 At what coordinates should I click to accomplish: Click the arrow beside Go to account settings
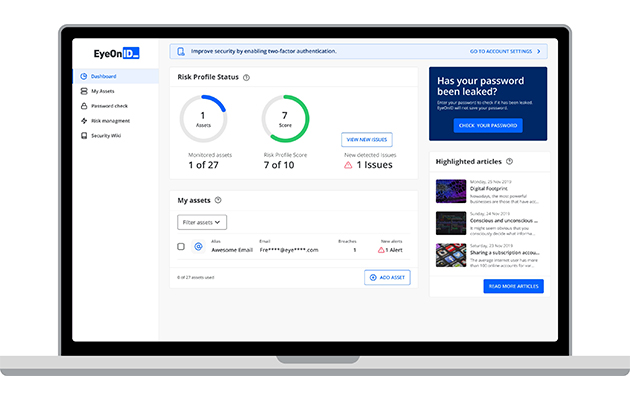(x=539, y=51)
